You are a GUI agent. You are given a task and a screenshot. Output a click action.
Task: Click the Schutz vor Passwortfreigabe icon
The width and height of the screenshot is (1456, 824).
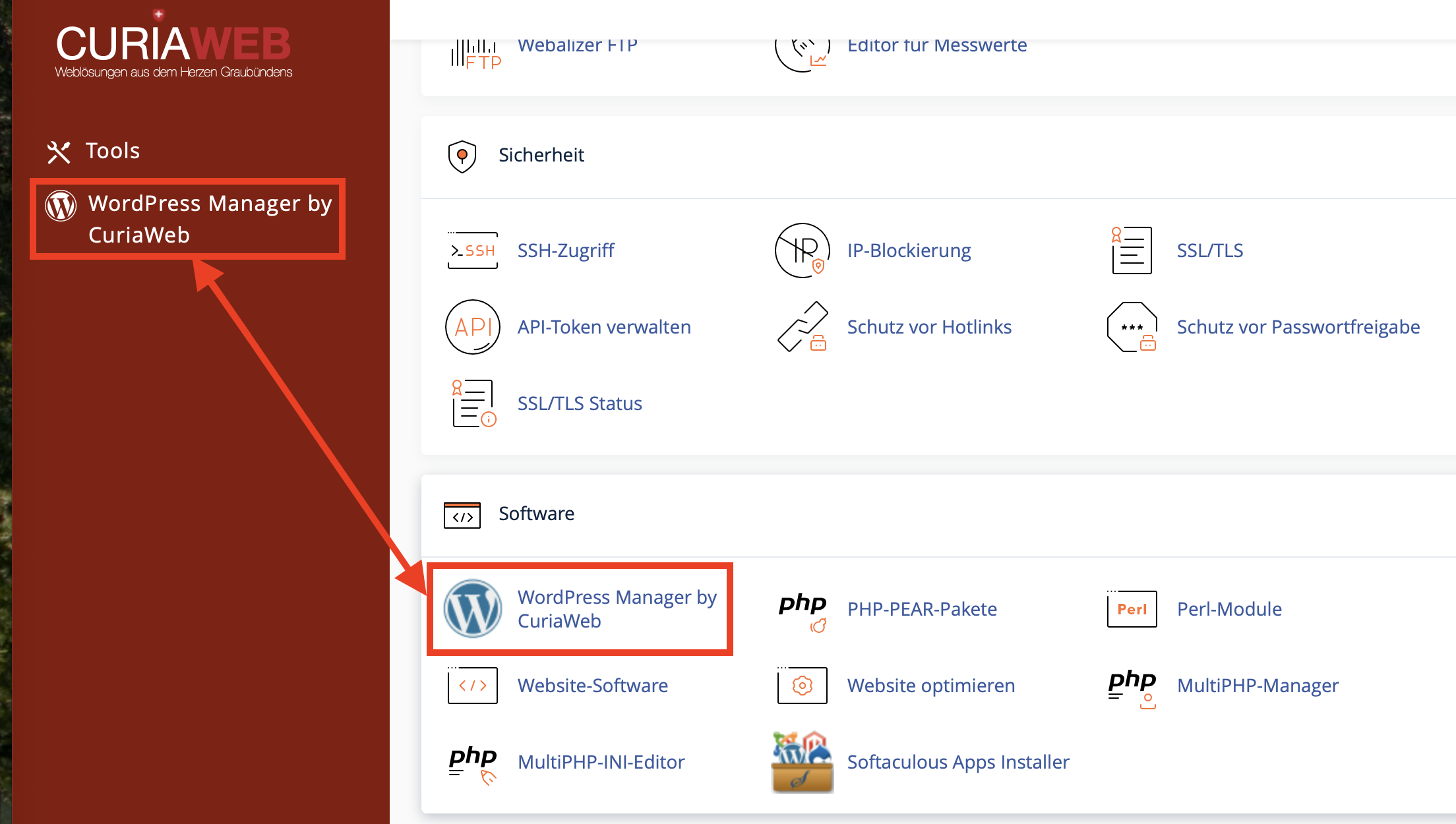point(1132,327)
